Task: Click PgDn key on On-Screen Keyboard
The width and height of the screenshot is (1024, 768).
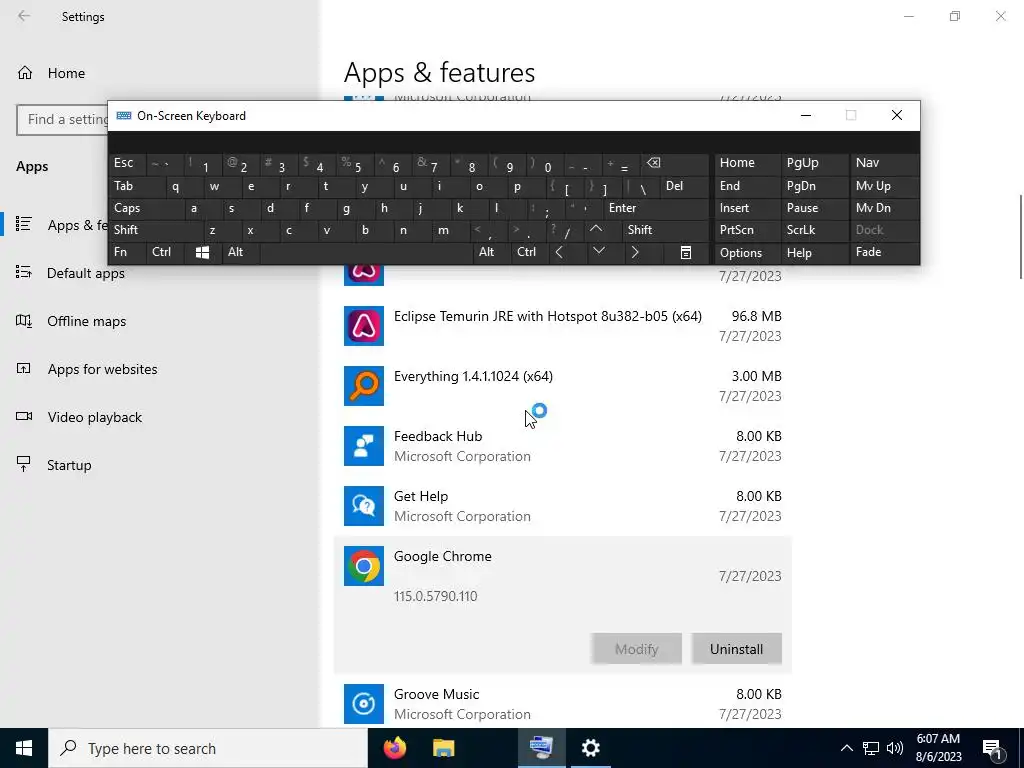Action: click(x=814, y=186)
